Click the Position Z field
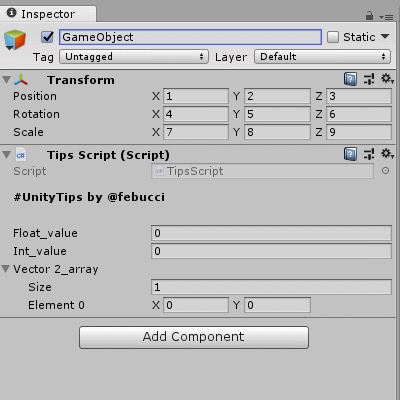The width and height of the screenshot is (400, 400). click(x=359, y=96)
